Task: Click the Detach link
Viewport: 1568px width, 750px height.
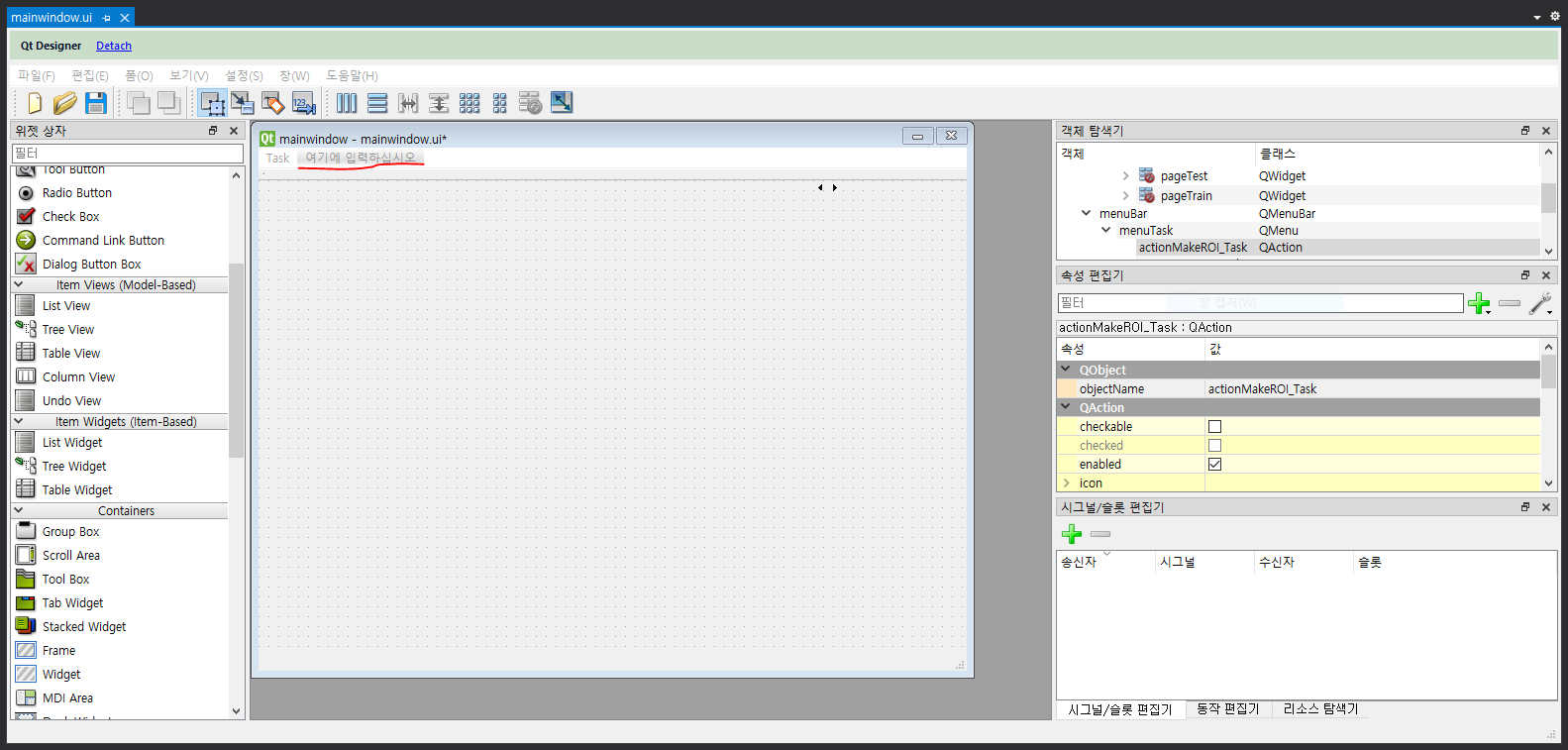Action: (x=114, y=46)
